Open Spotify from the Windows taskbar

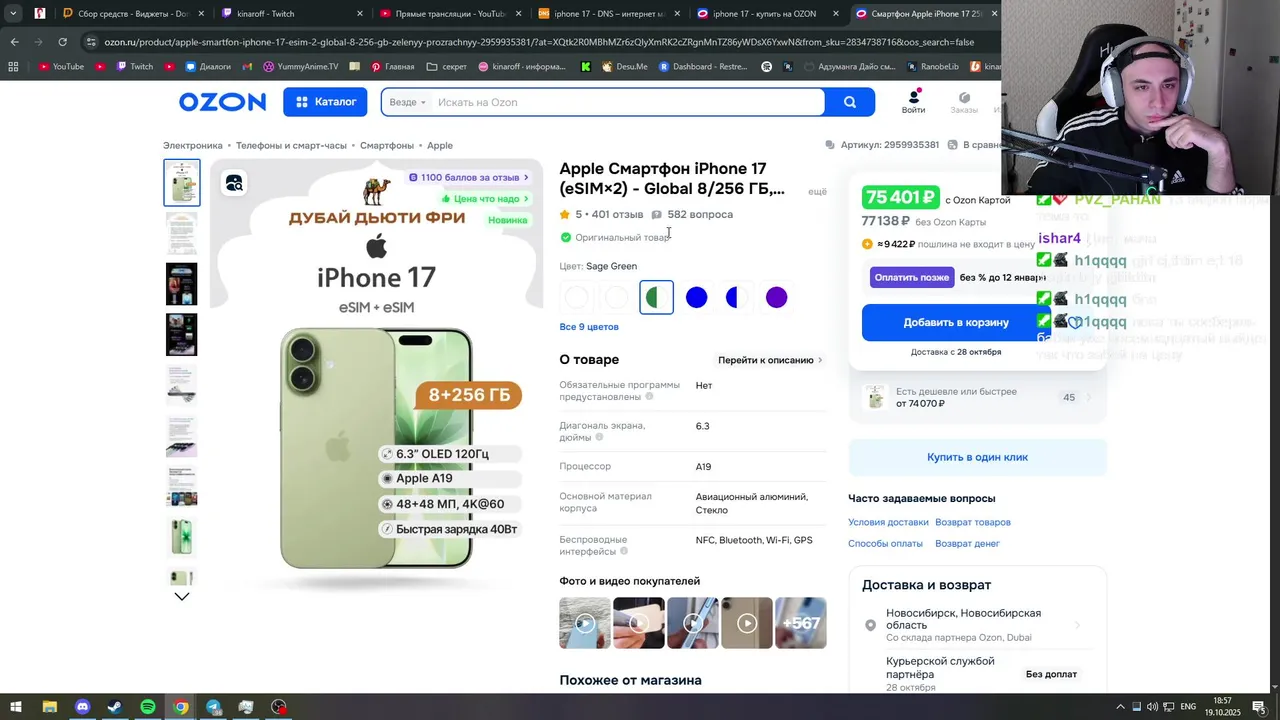pos(148,707)
